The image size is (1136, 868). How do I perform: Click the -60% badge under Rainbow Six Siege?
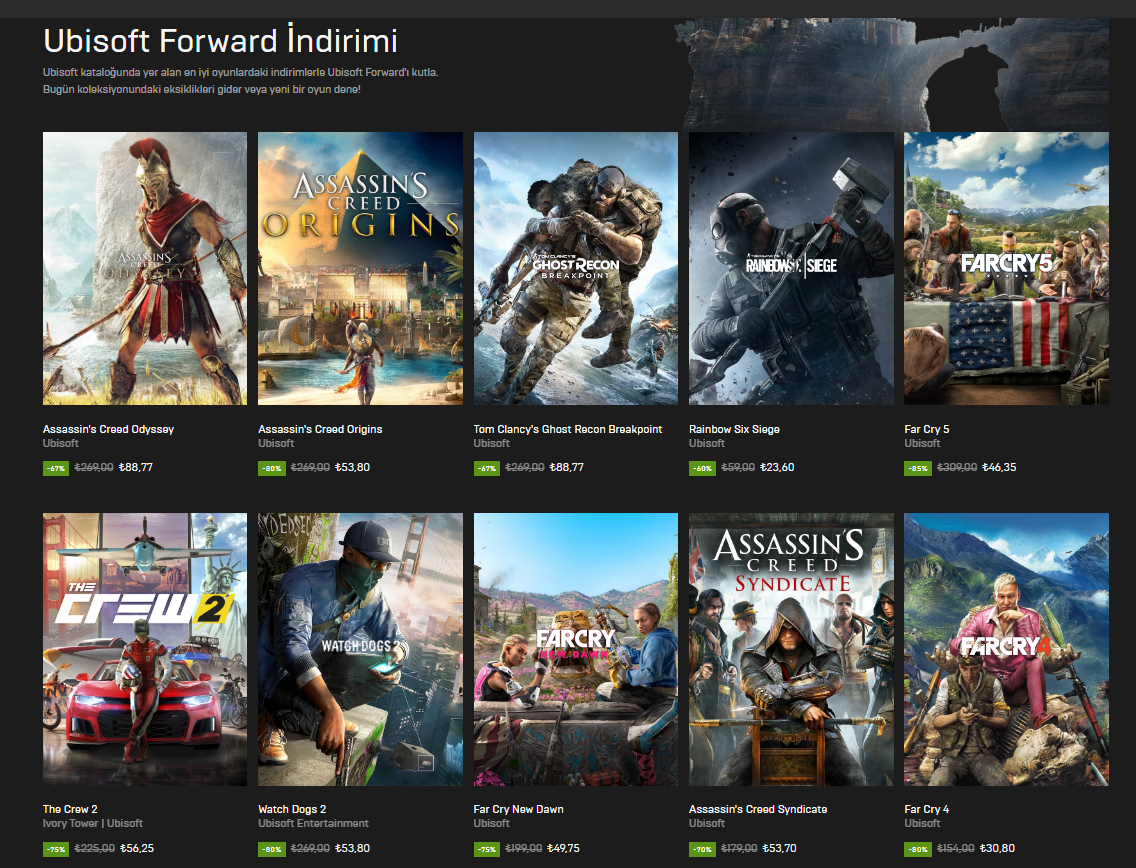click(x=702, y=468)
